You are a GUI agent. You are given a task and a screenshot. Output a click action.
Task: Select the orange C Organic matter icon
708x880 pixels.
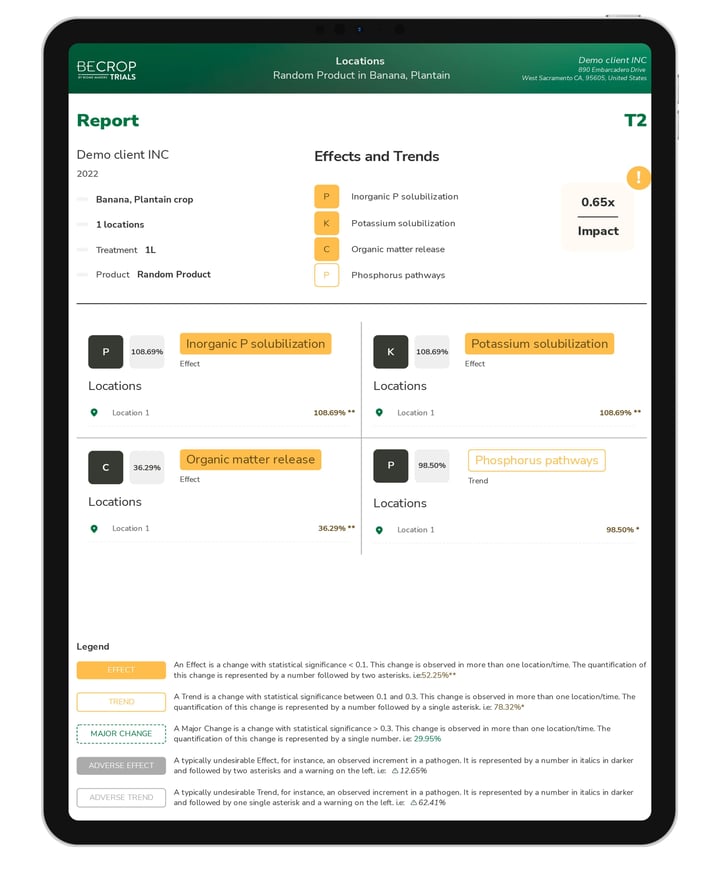pos(326,249)
